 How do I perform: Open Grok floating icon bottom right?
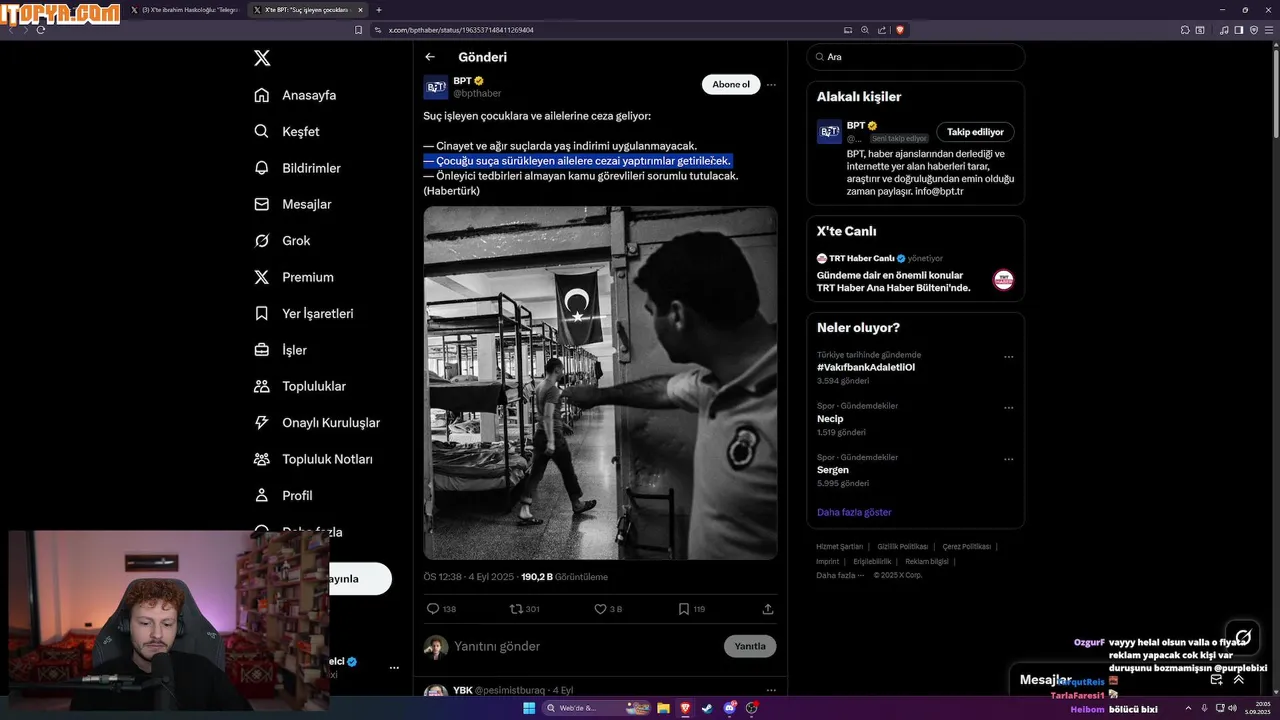1243,636
